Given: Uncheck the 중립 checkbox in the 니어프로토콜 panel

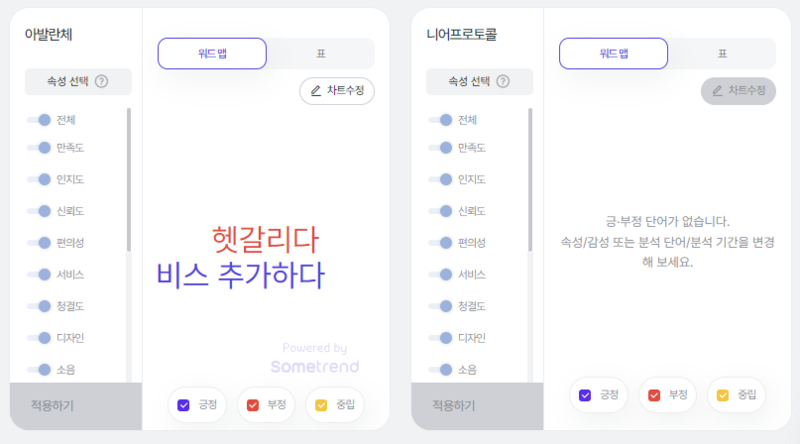Looking at the screenshot, I should [x=722, y=396].
